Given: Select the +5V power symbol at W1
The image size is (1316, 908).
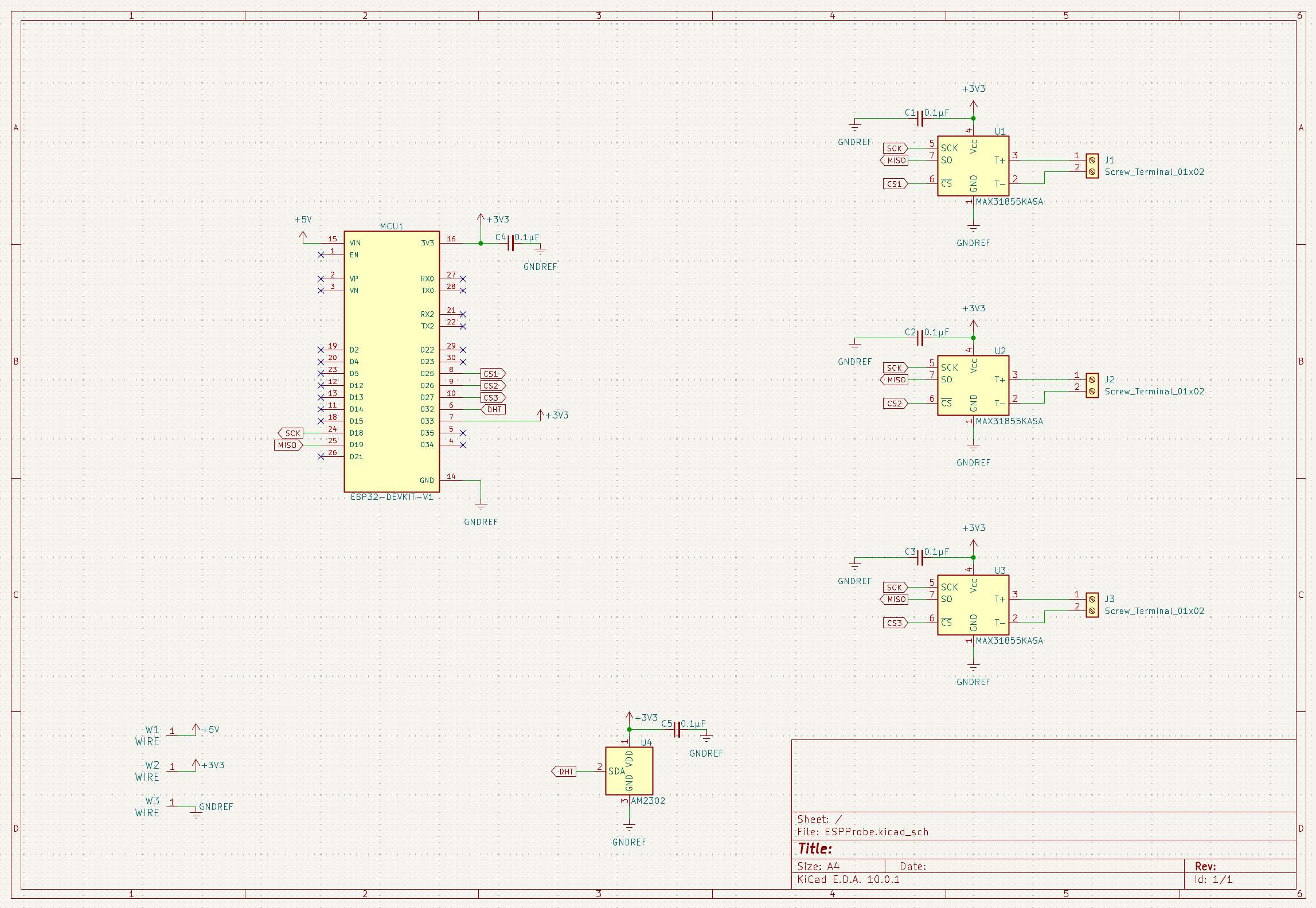Looking at the screenshot, I should click(196, 729).
